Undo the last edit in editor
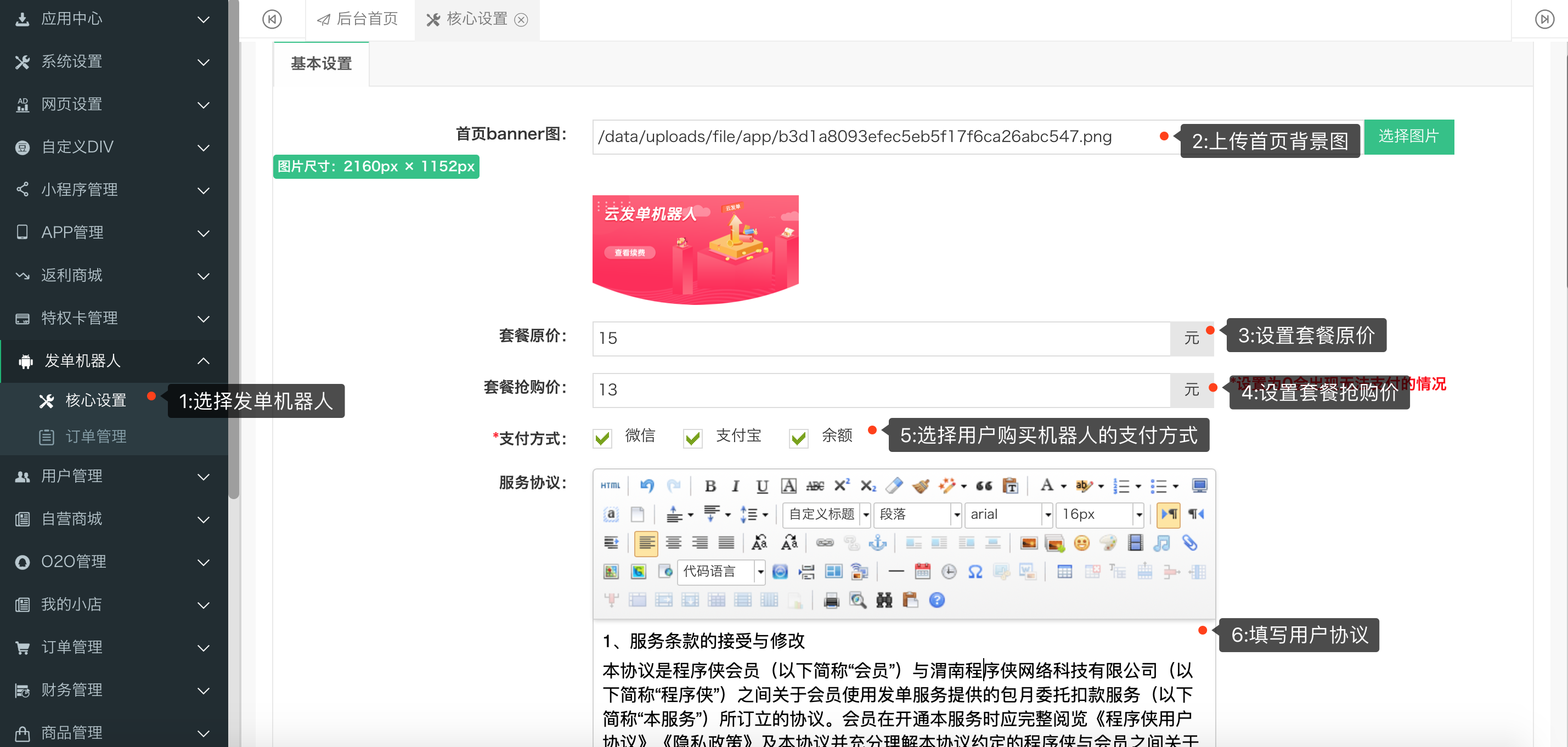This screenshot has width=1568, height=747. 646,485
